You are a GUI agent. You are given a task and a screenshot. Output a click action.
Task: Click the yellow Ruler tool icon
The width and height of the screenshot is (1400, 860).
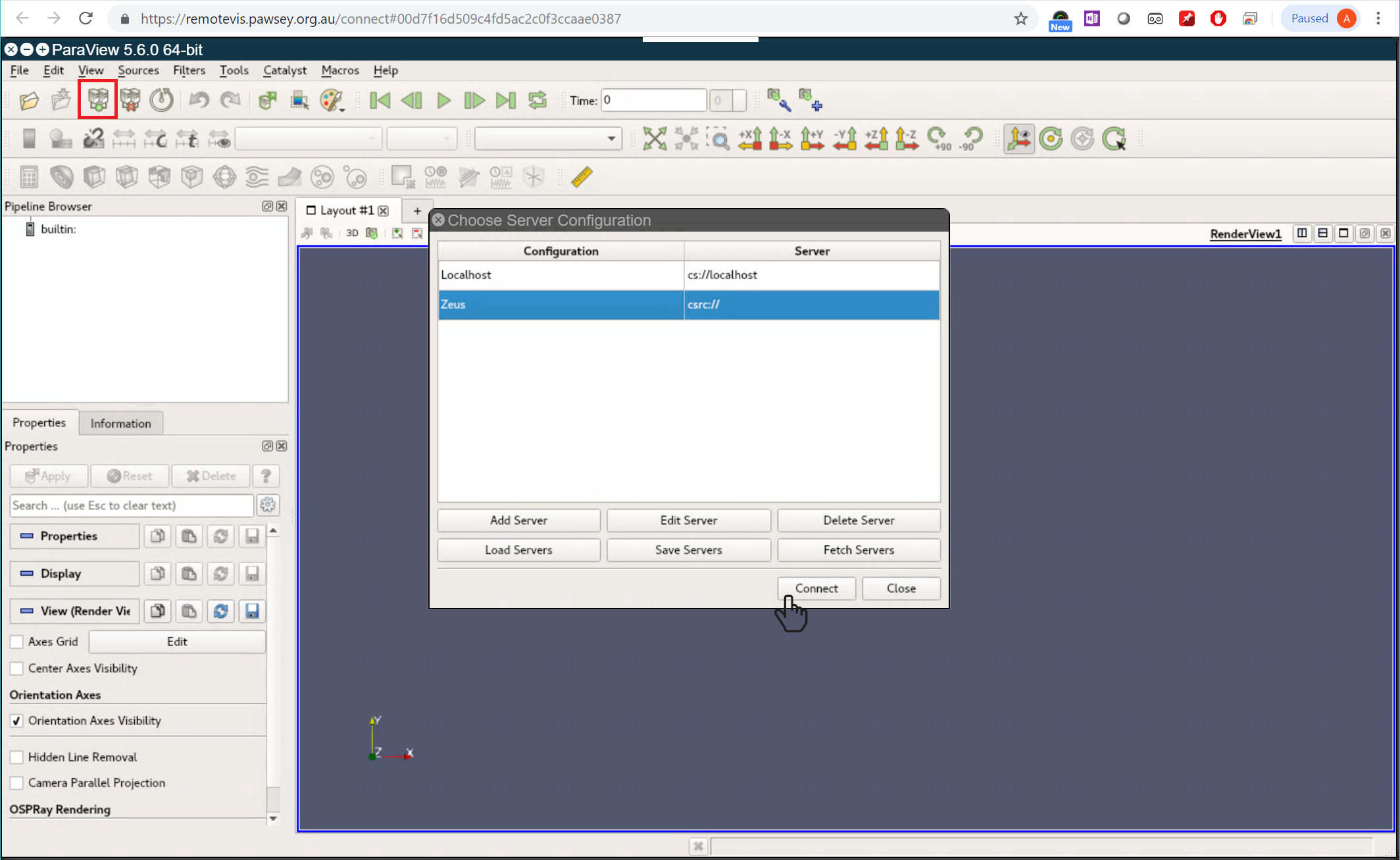[x=582, y=176]
